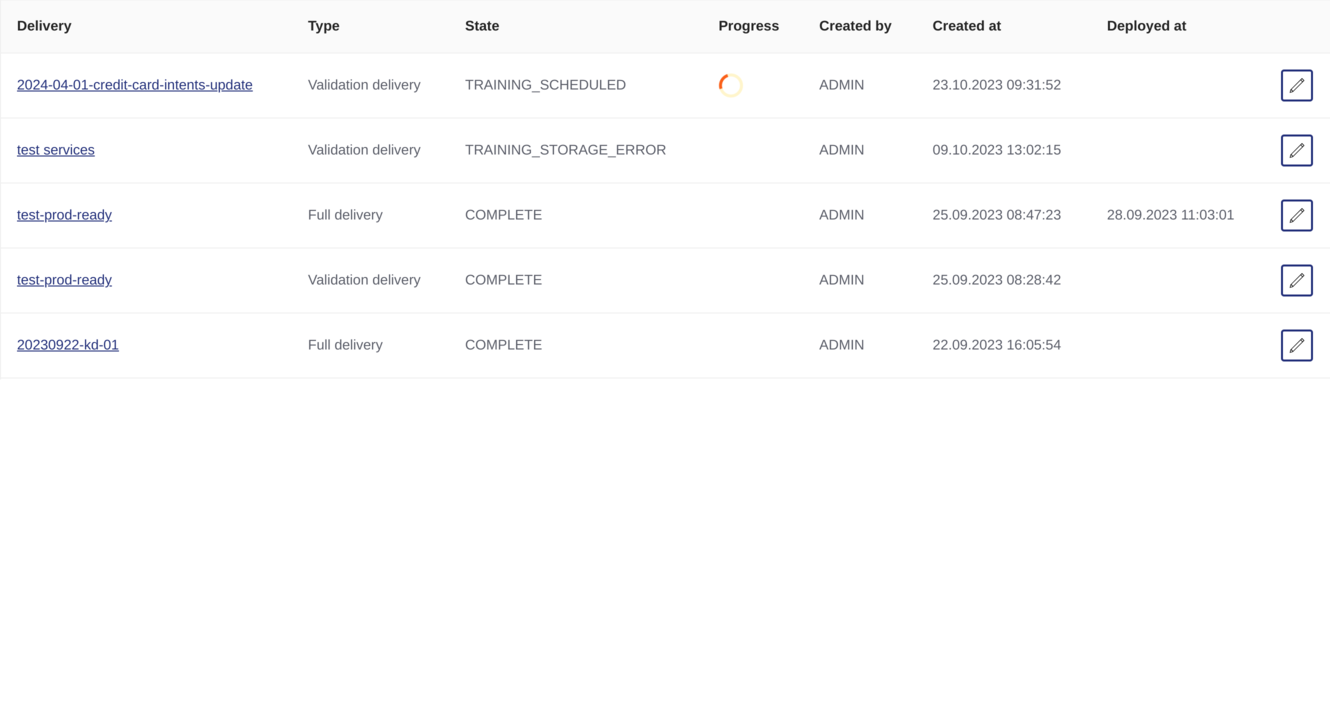Click the Created at column header
Screen dimensions: 1330x703
(966, 26)
